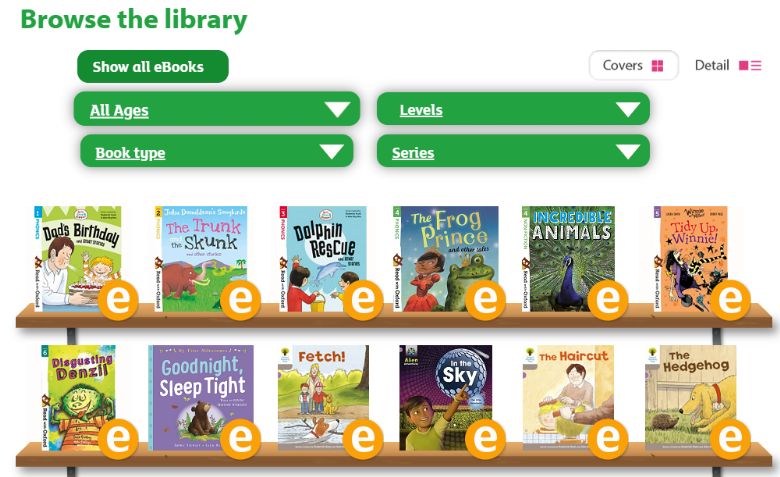This screenshot has width=780, height=477.
Task: Click eBook badge on Dolphin Rescue
Action: click(x=363, y=300)
